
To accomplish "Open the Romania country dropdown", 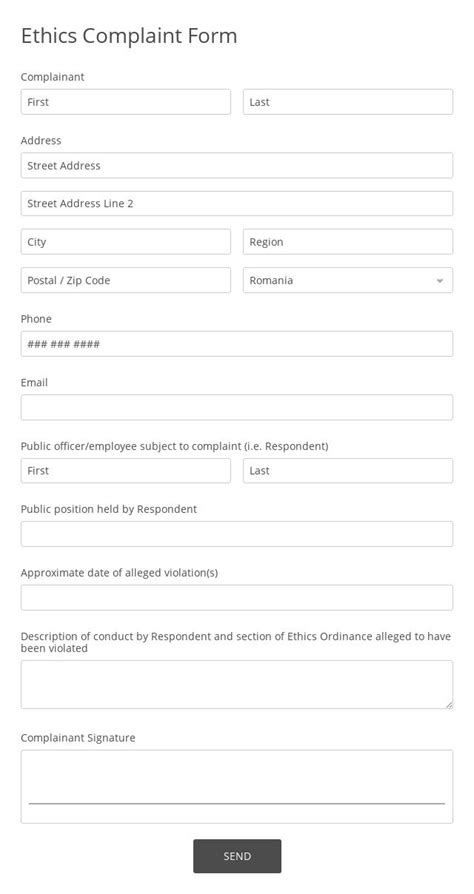I will (348, 281).
